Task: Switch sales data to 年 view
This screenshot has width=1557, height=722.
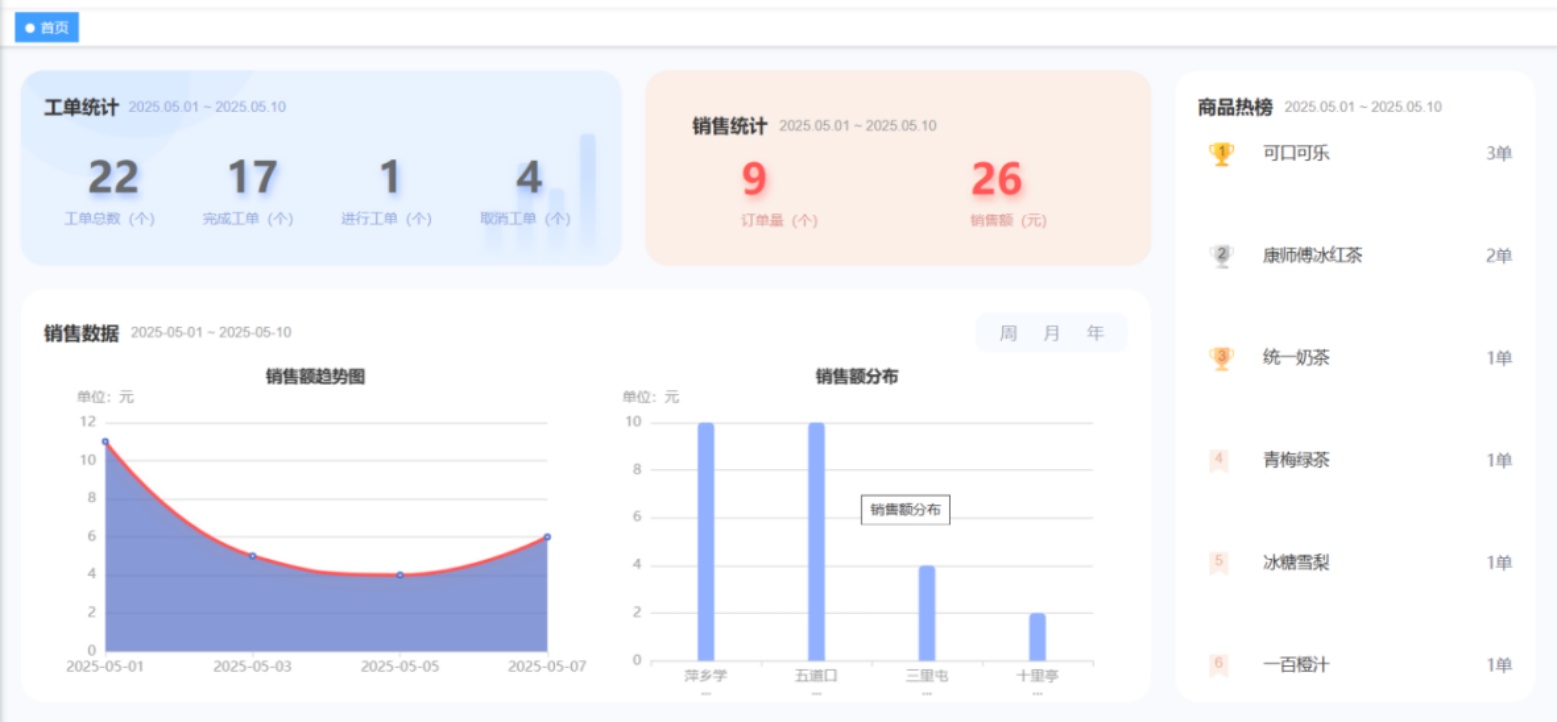Action: 1095,333
